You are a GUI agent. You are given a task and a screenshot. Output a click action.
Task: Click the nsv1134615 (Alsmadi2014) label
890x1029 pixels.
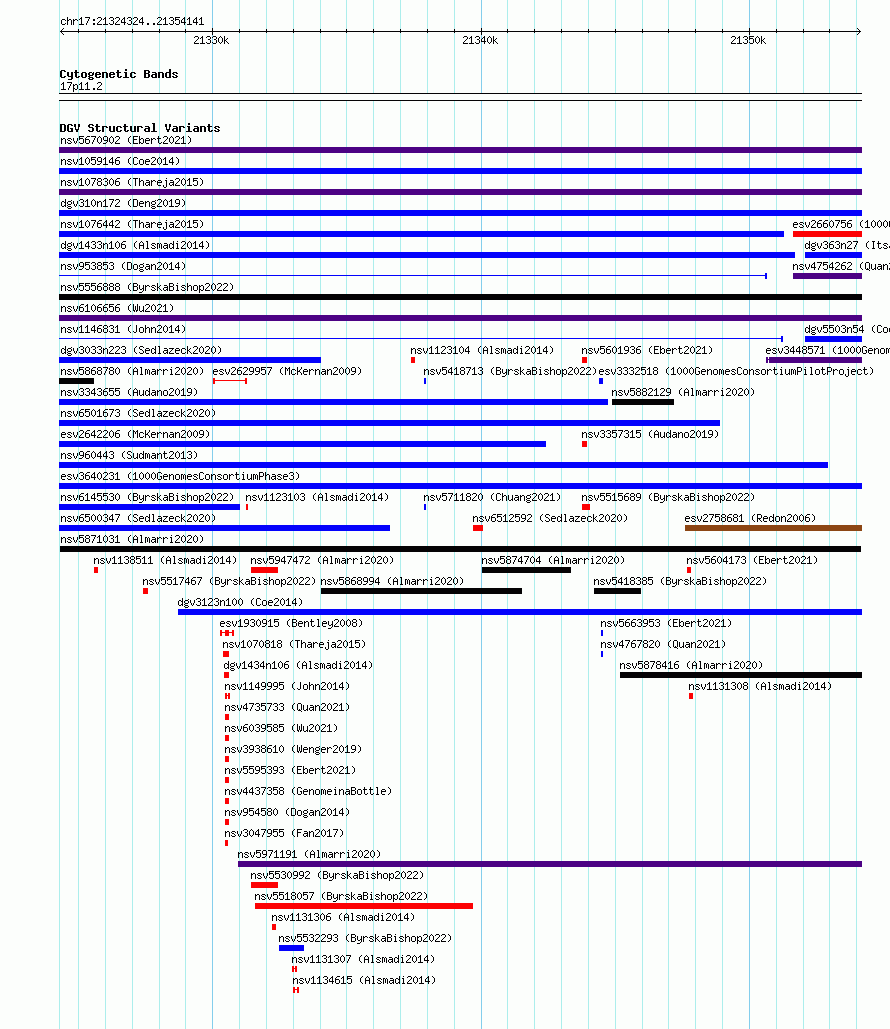364,980
